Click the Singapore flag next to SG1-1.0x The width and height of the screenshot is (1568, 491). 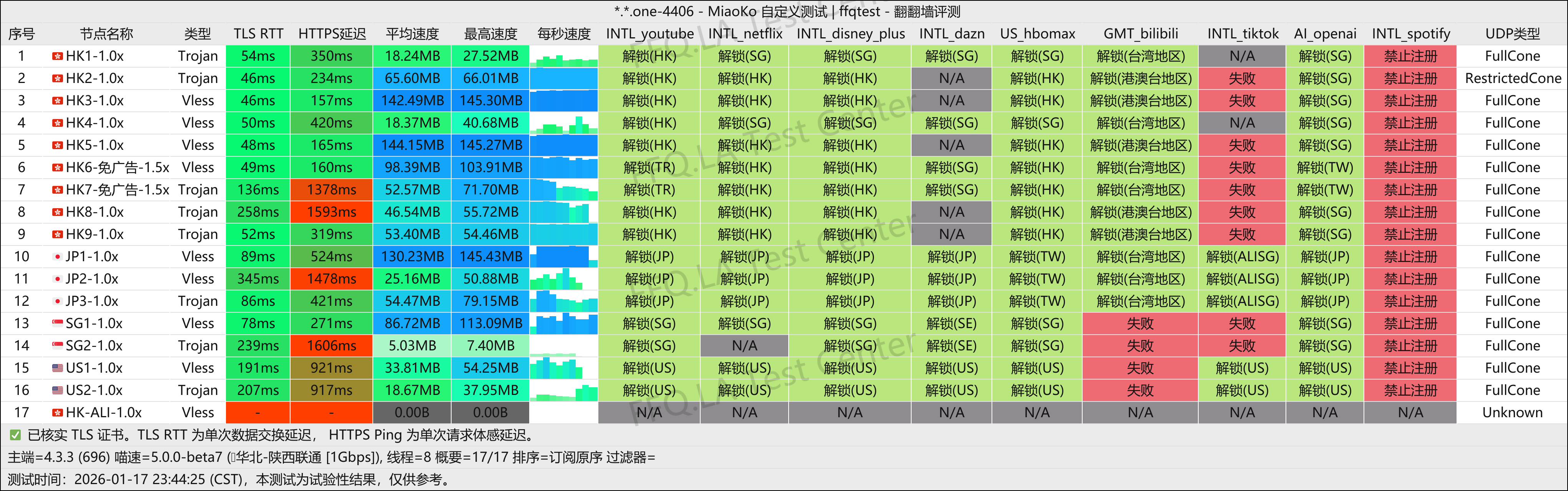pyautogui.click(x=57, y=323)
